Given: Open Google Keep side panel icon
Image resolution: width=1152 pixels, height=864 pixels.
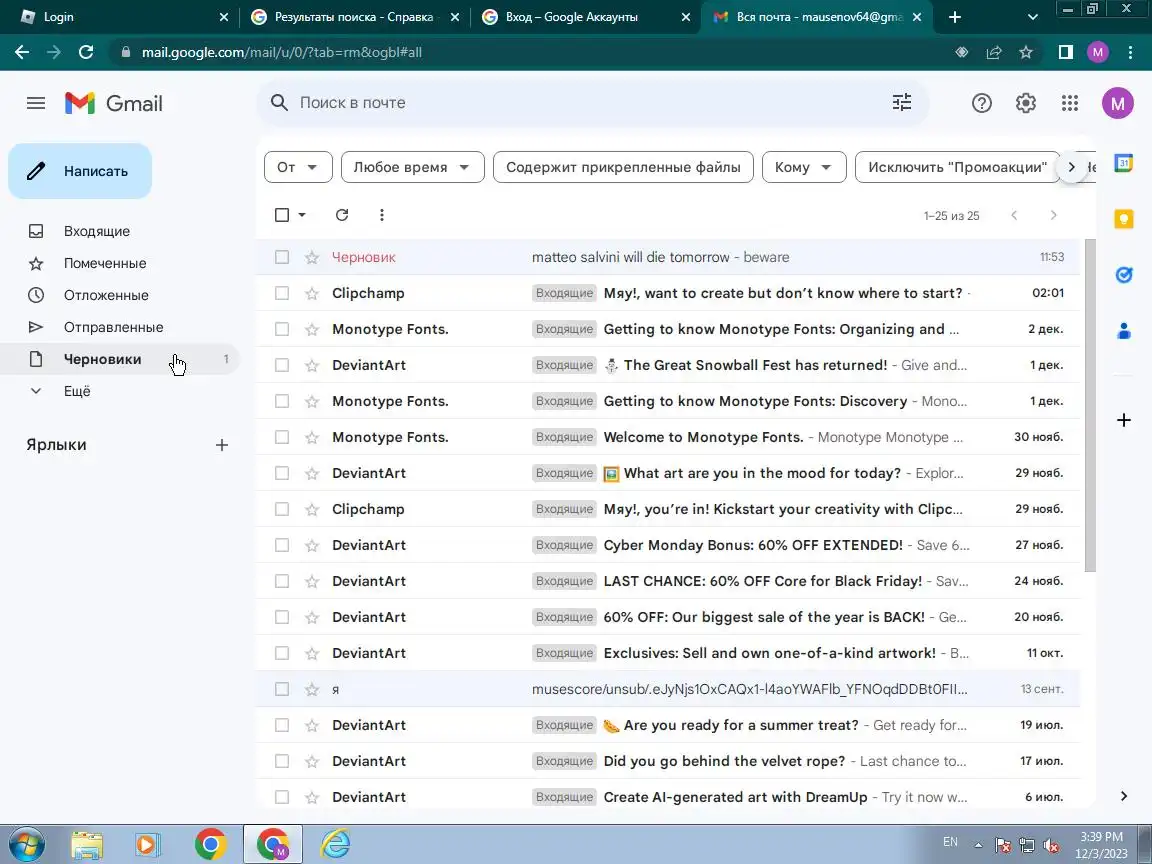Looking at the screenshot, I should coord(1123,219).
